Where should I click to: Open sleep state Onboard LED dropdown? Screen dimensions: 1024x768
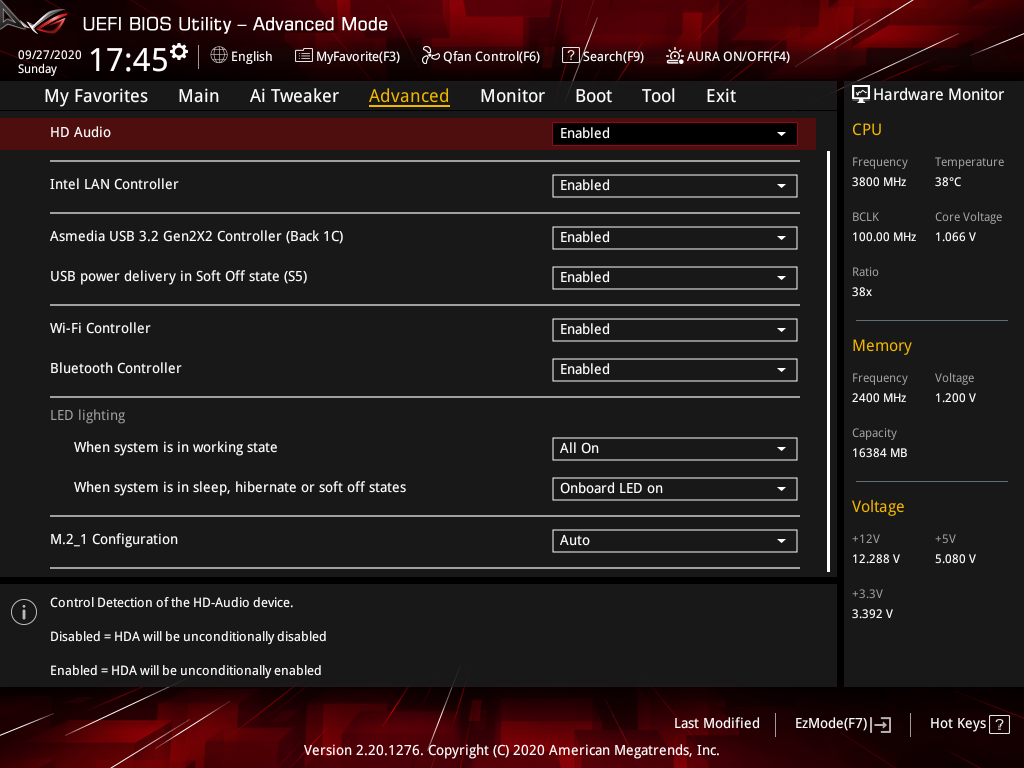coord(675,488)
